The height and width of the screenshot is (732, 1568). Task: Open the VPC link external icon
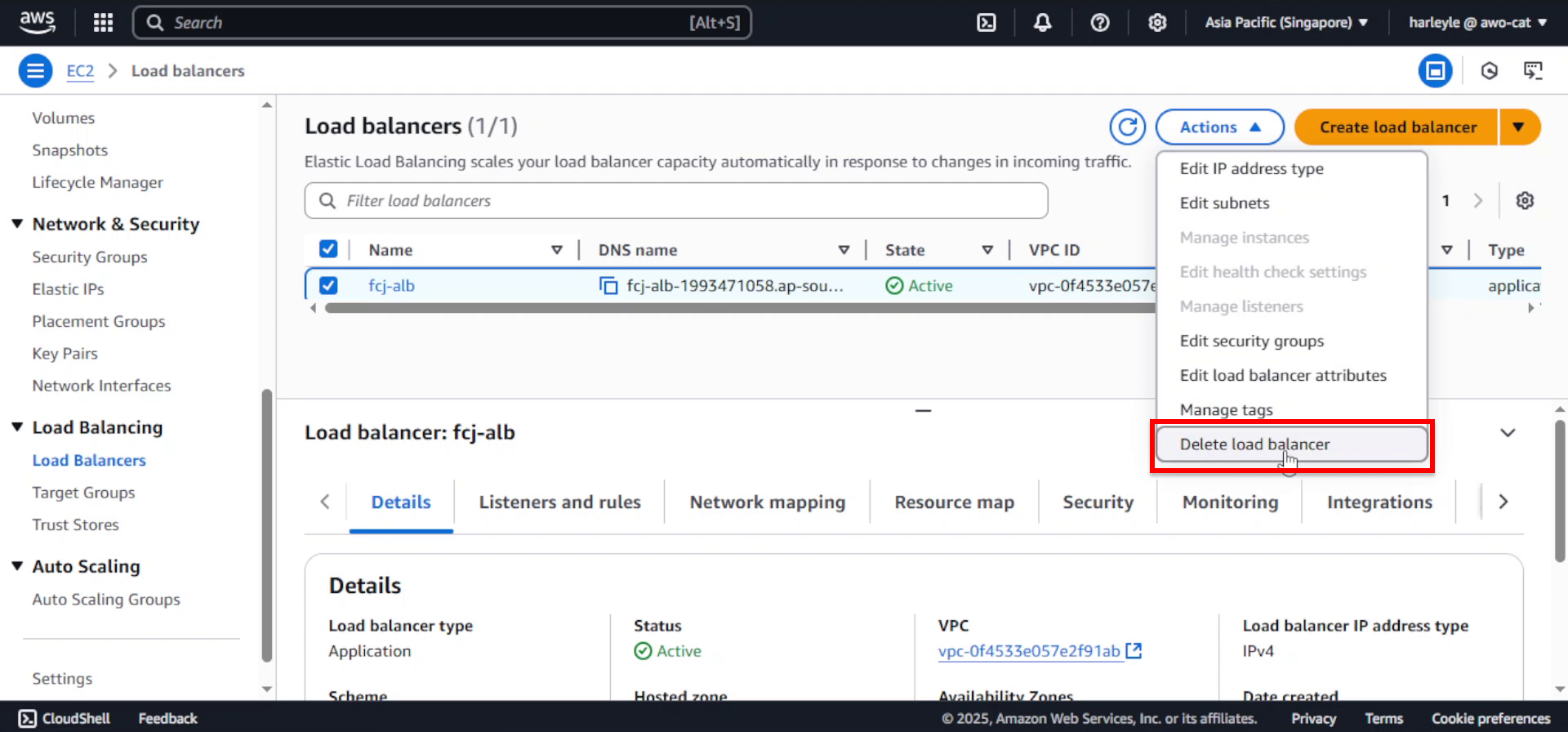(1134, 650)
